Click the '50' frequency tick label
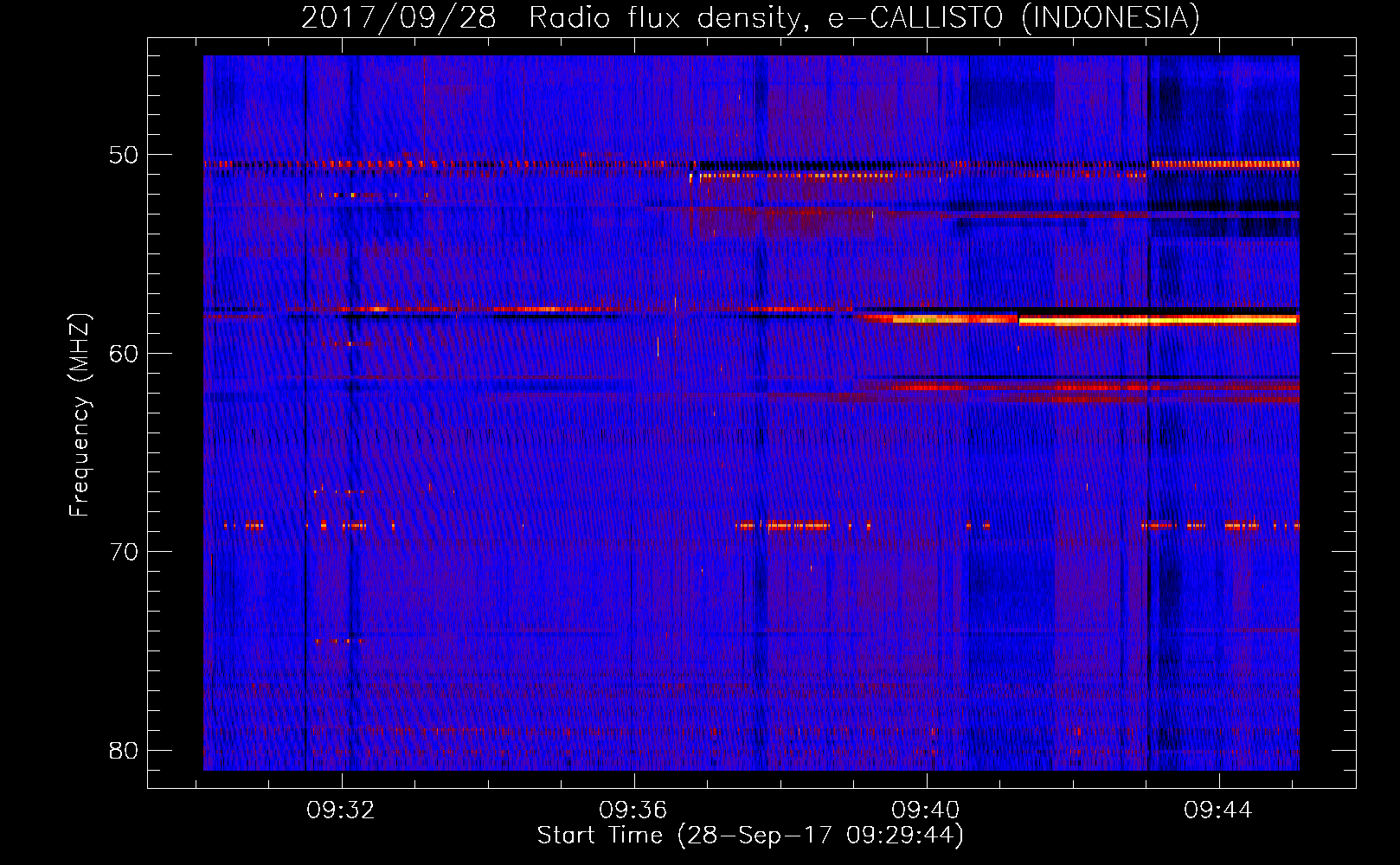 (x=124, y=155)
